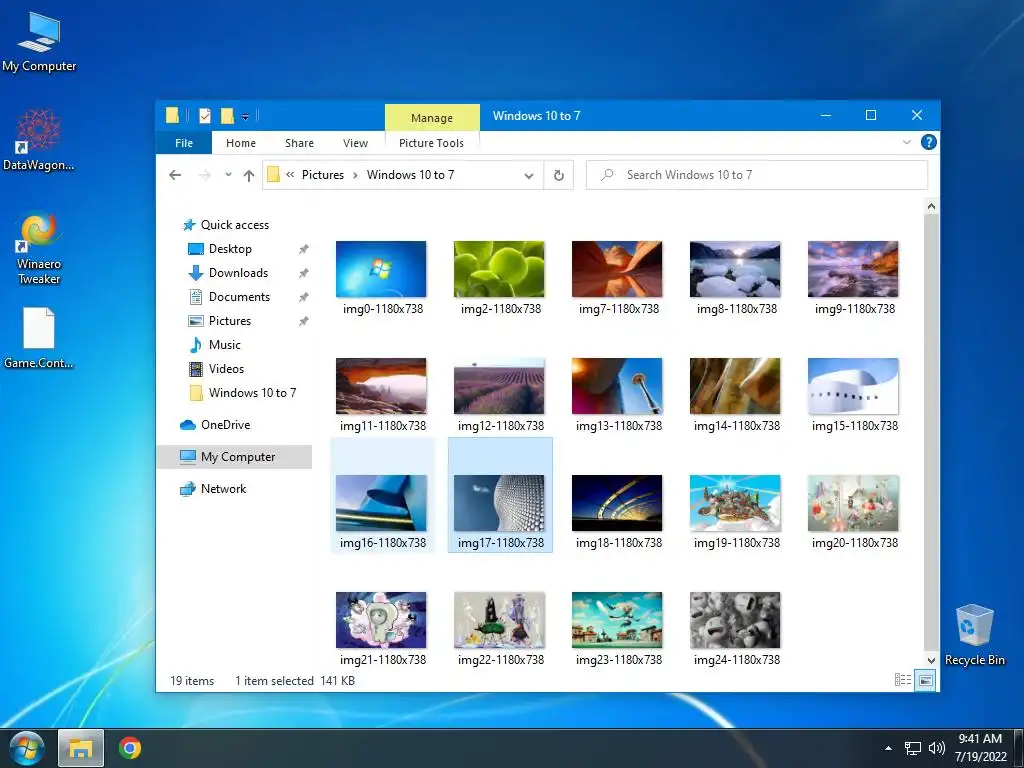Go forward with the forward arrow
The height and width of the screenshot is (768, 1024).
[204, 175]
